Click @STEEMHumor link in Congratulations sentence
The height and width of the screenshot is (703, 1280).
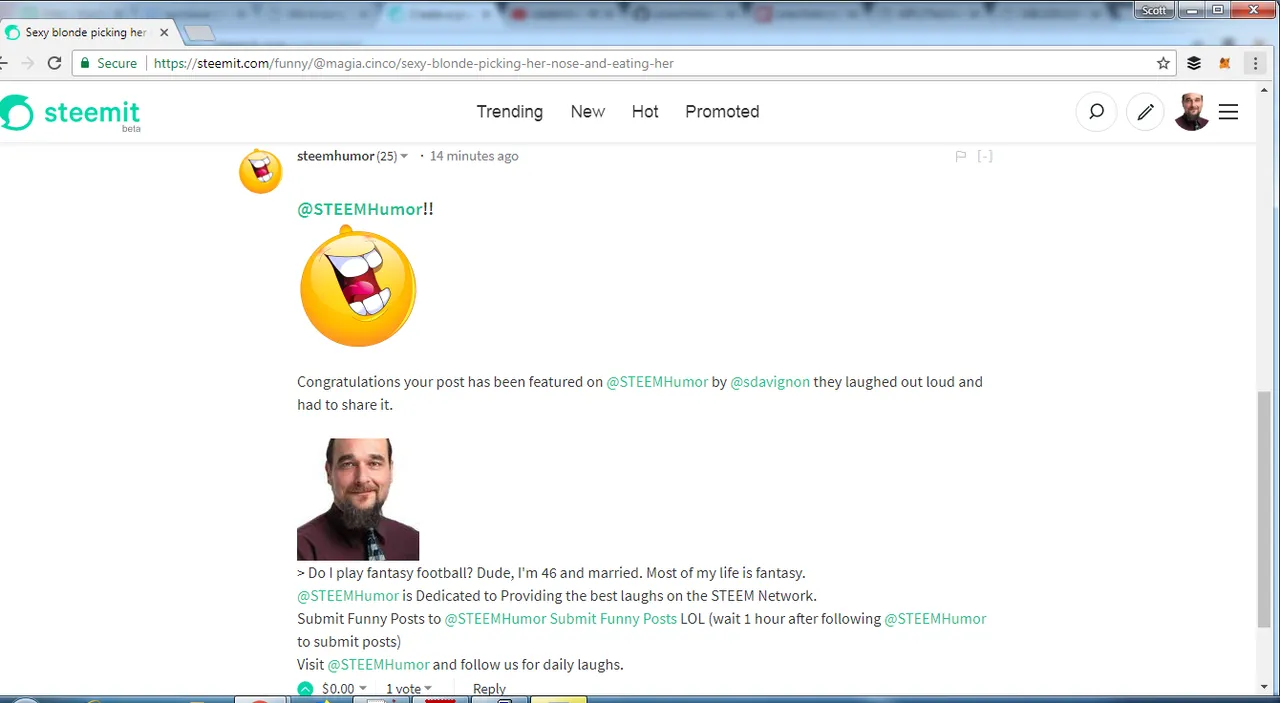coord(657,382)
